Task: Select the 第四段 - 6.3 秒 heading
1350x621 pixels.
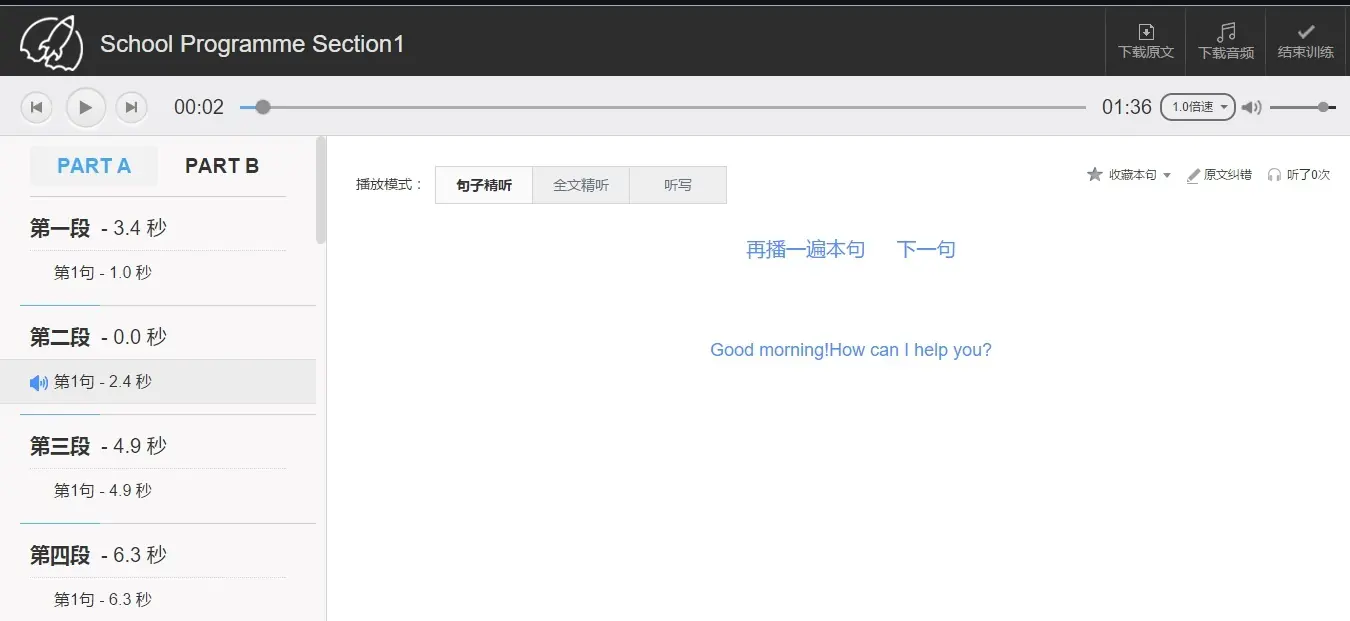Action: click(x=98, y=555)
